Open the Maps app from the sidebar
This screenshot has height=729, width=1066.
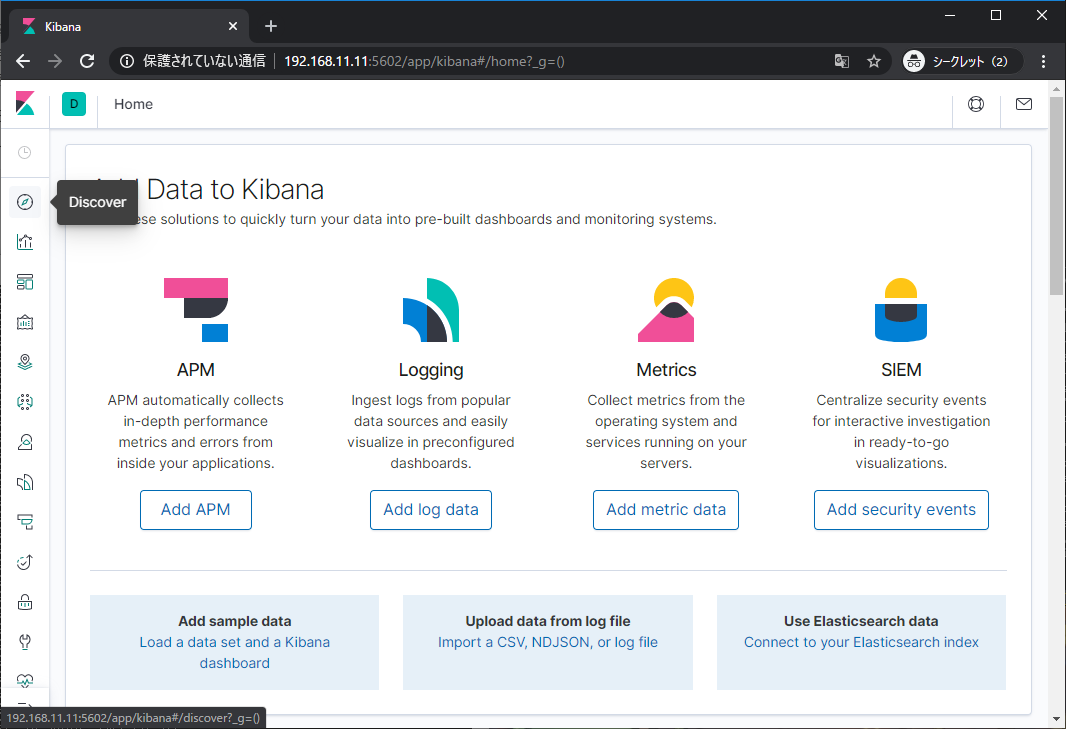click(25, 361)
